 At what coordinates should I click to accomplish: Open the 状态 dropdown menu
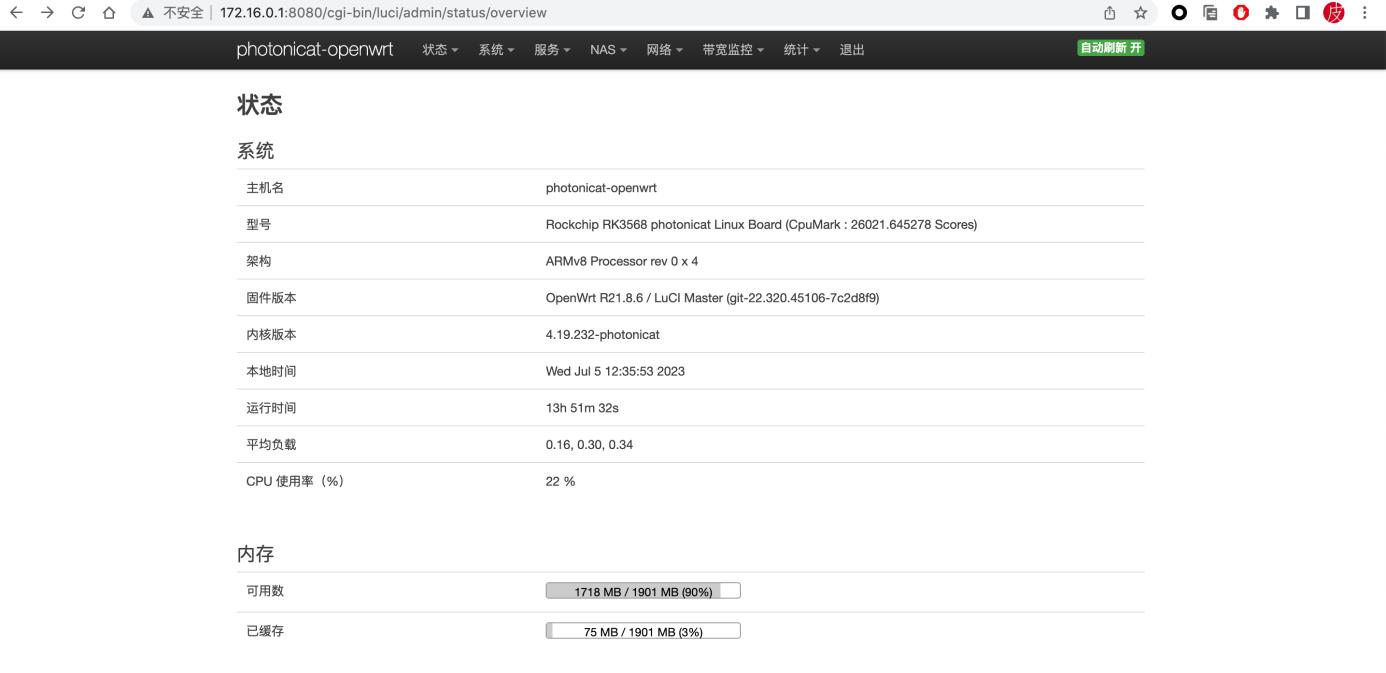(439, 49)
